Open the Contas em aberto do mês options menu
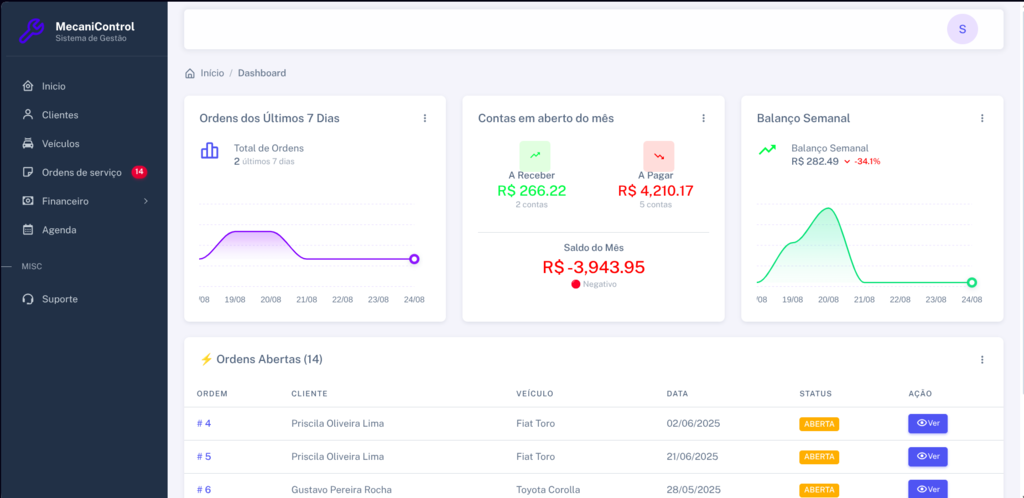 click(703, 118)
